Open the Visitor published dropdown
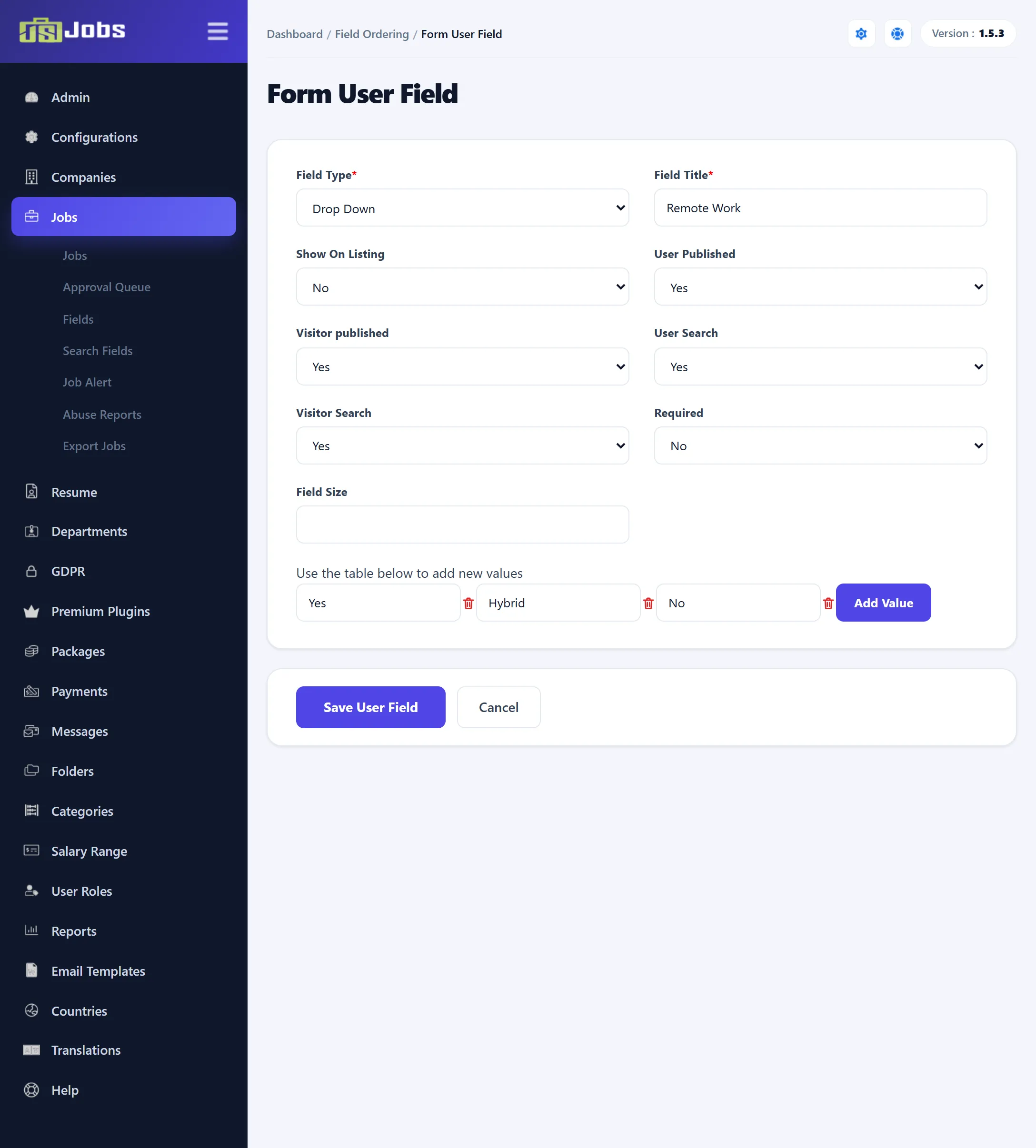 pyautogui.click(x=462, y=366)
